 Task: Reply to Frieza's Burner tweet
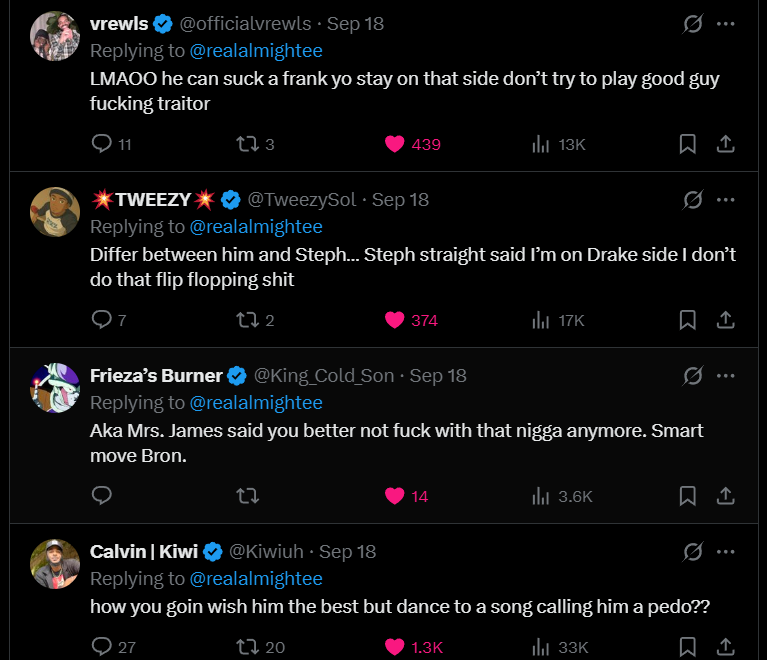(x=101, y=496)
